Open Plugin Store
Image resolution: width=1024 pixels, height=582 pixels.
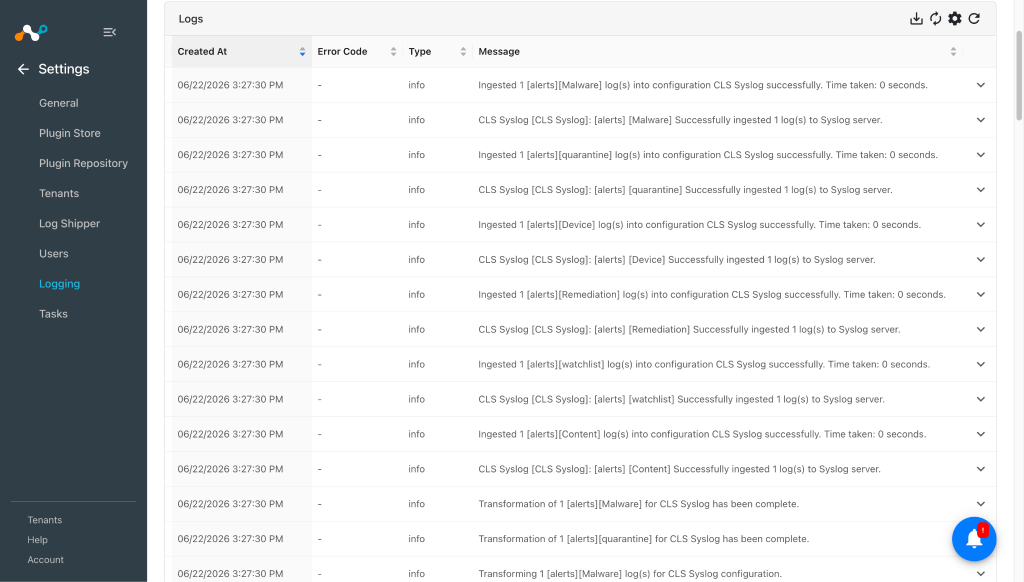coord(70,133)
